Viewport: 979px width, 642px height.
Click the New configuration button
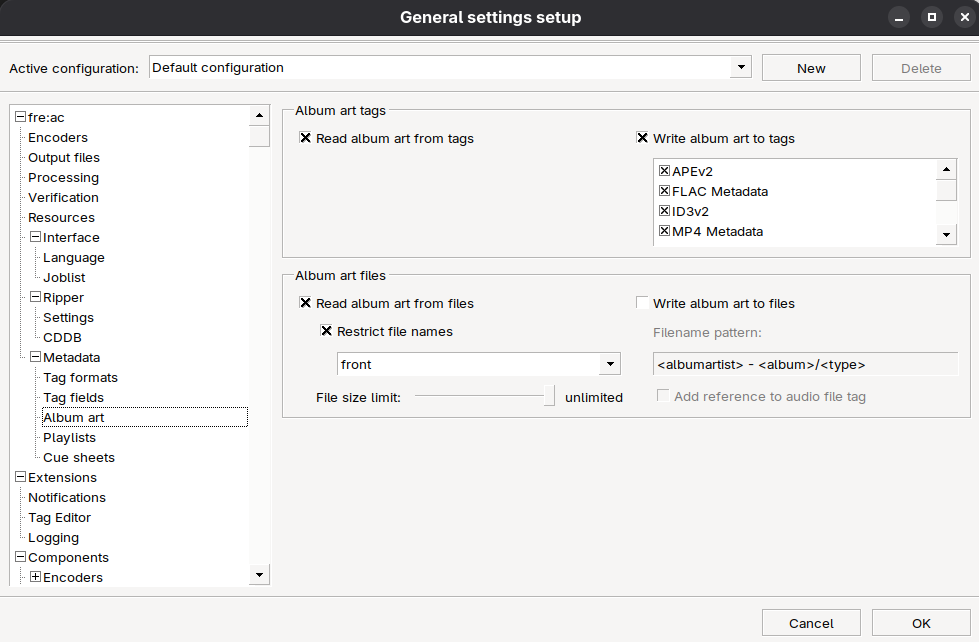coord(811,68)
